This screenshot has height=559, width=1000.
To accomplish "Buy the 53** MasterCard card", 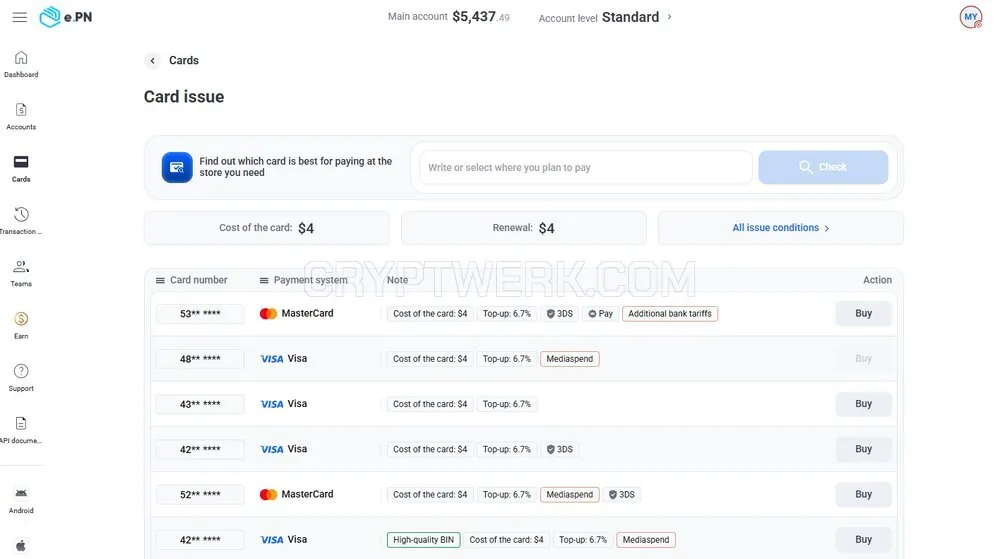I will tap(863, 314).
